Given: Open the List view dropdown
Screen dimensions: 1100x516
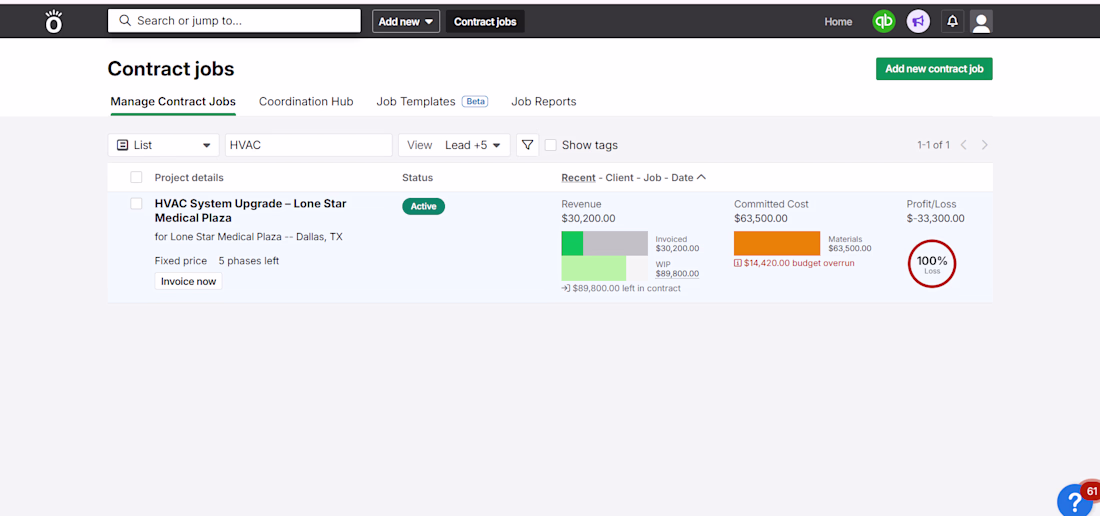Looking at the screenshot, I should click(x=163, y=145).
